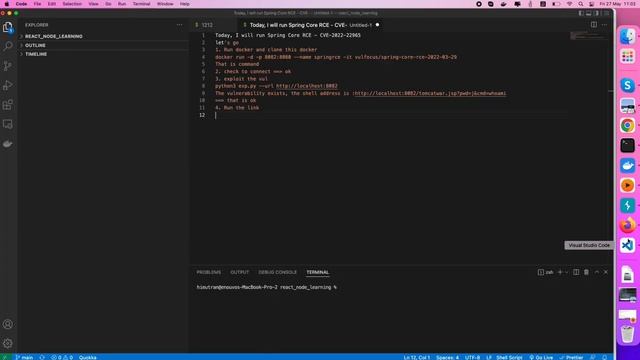640x360 pixels.
Task: Open Run and Debug view
Action: click(x=8, y=85)
